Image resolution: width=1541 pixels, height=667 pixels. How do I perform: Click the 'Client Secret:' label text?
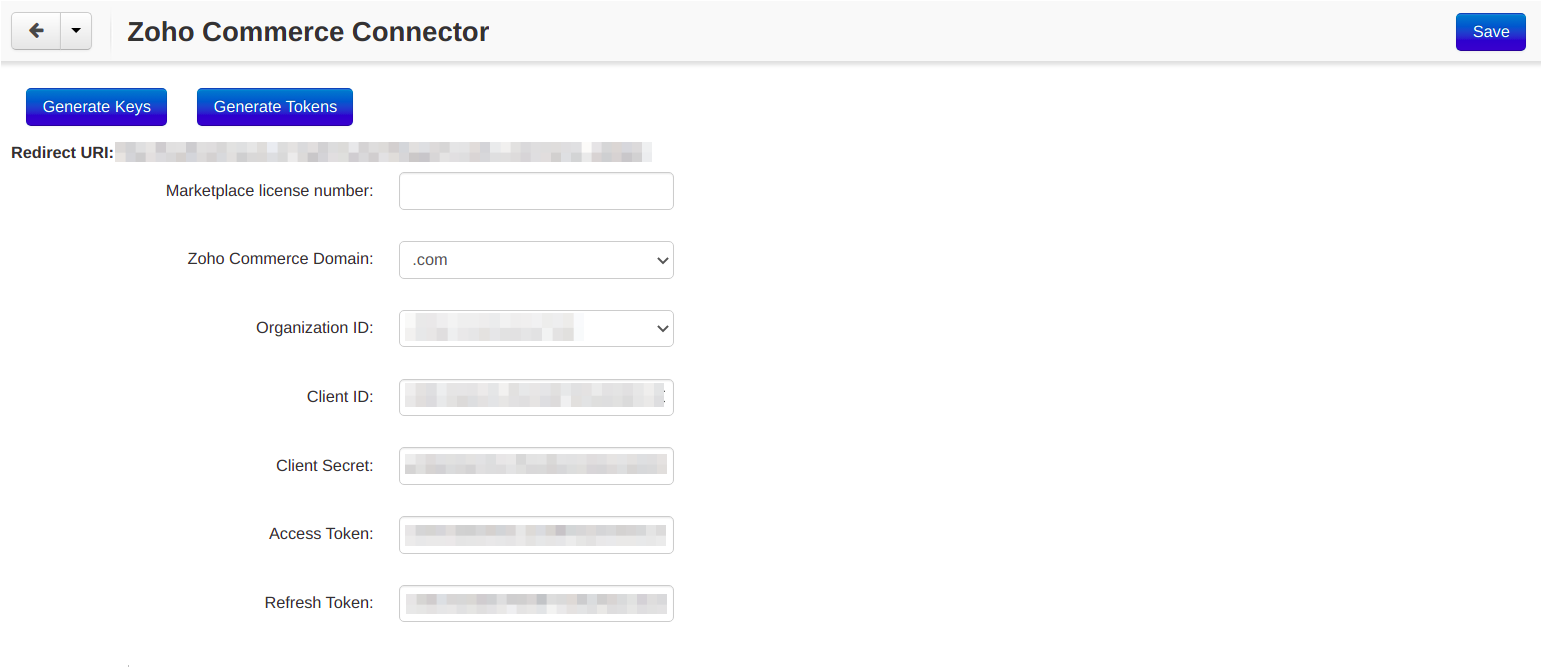[325, 465]
